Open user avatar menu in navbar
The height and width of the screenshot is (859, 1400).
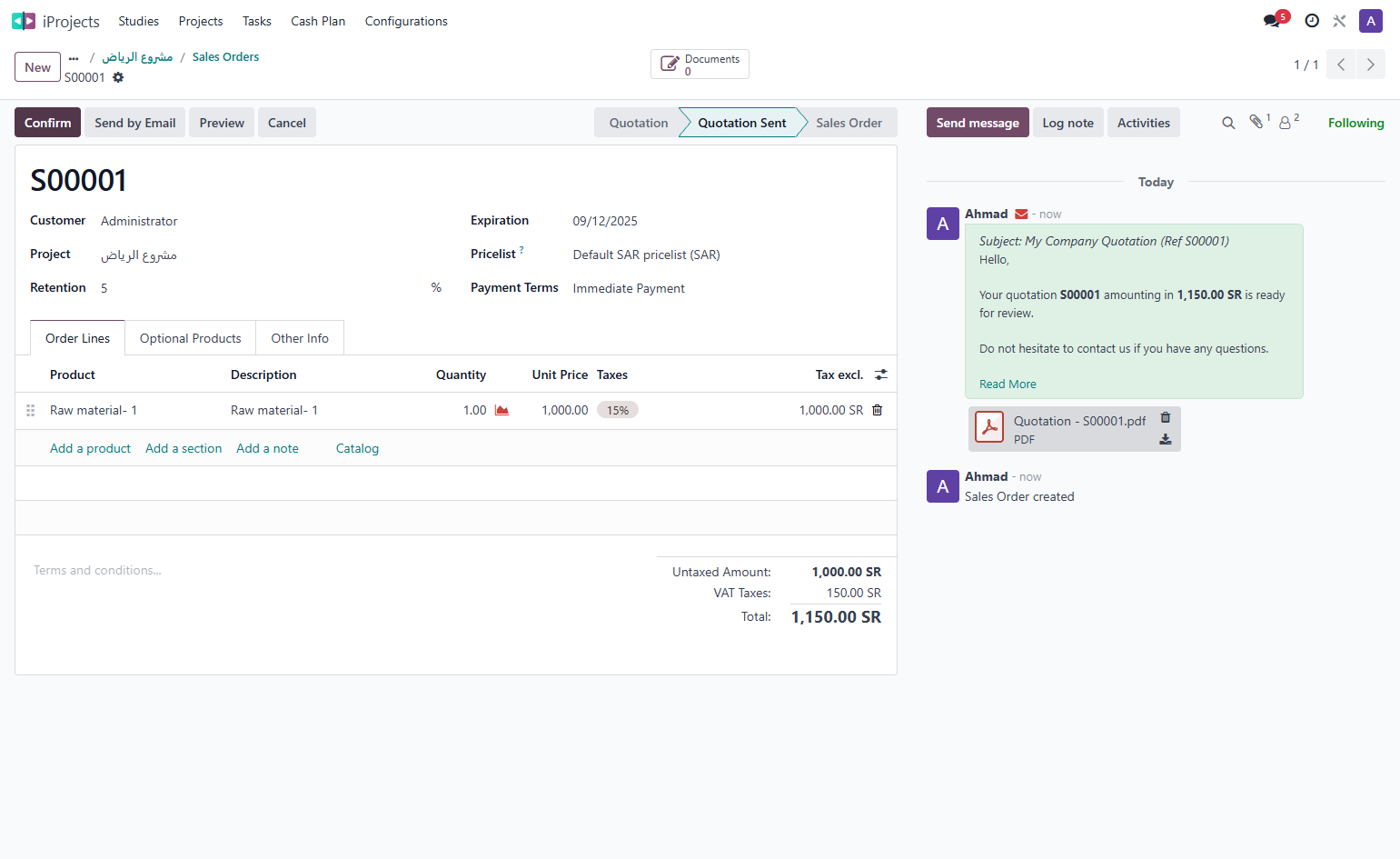(x=1371, y=21)
